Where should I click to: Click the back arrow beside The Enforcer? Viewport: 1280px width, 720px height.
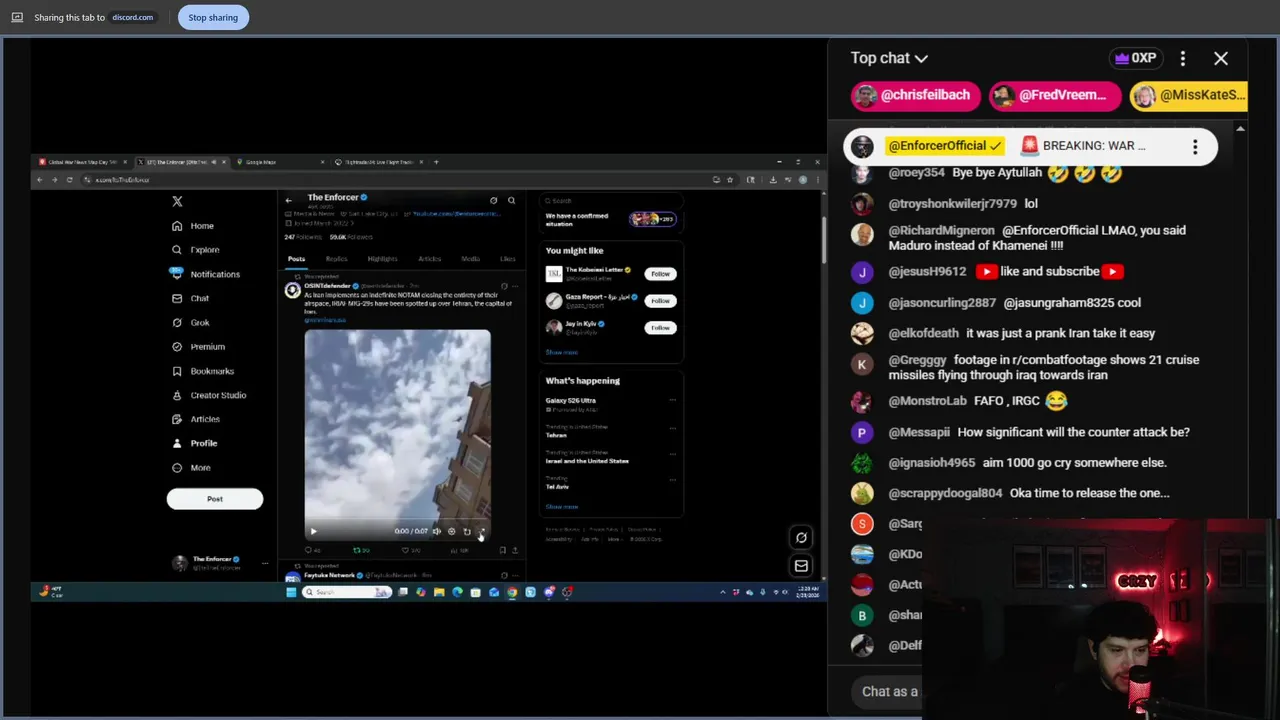point(288,200)
